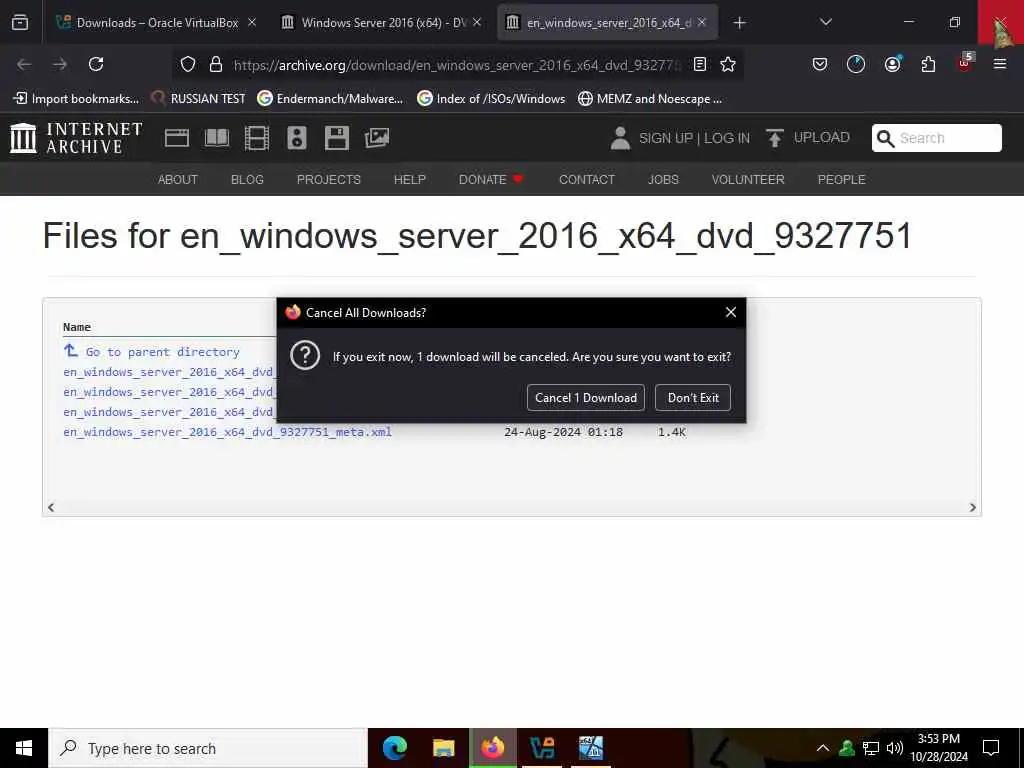Click the UPLOAD button
This screenshot has width=1024, height=768.
(808, 138)
